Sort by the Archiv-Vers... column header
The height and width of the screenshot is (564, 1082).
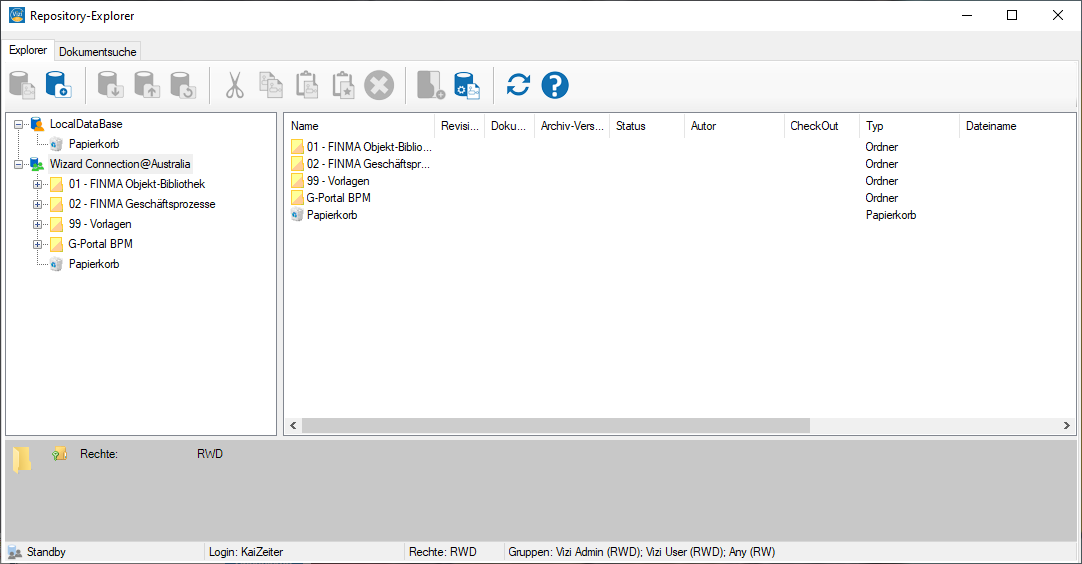(x=571, y=126)
